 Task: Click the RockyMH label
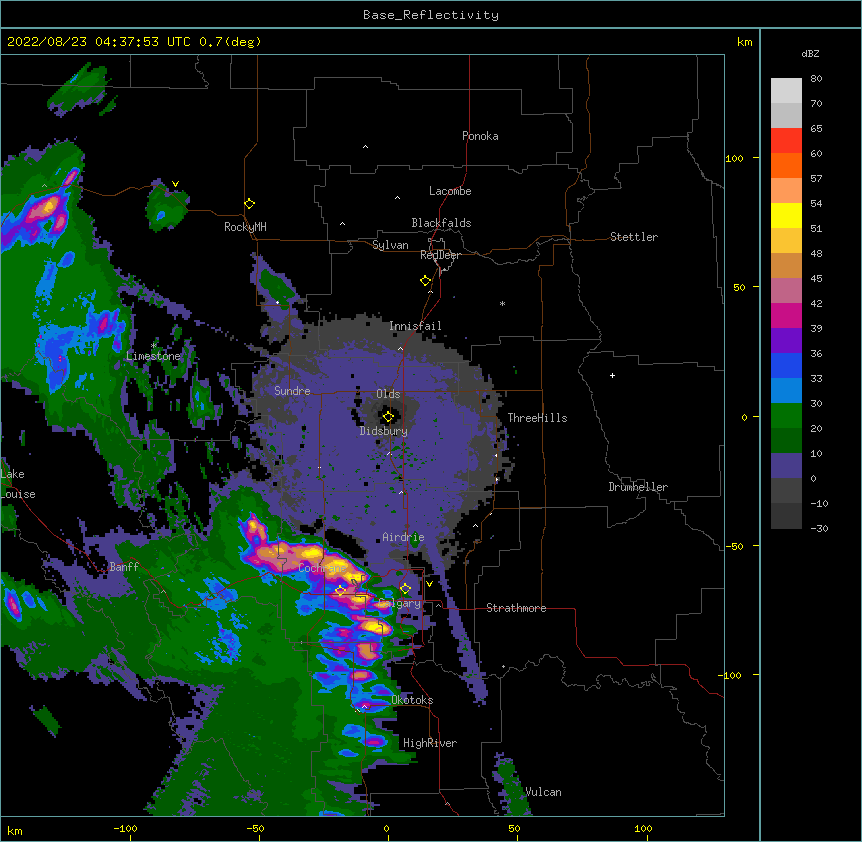coord(245,227)
